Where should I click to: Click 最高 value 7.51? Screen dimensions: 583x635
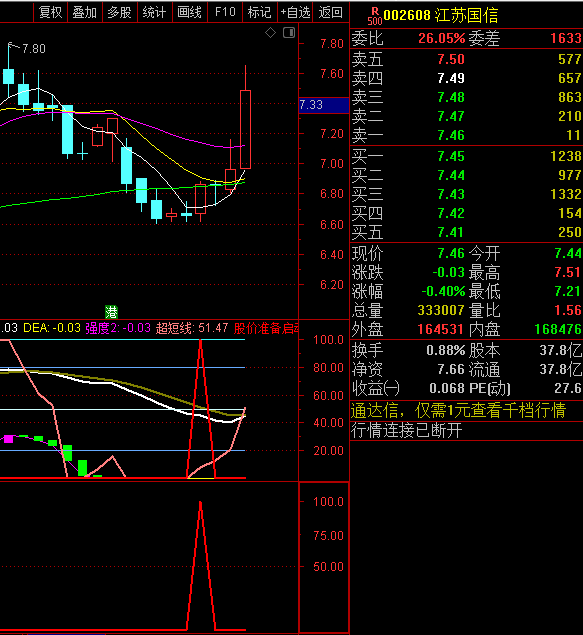click(x=568, y=273)
